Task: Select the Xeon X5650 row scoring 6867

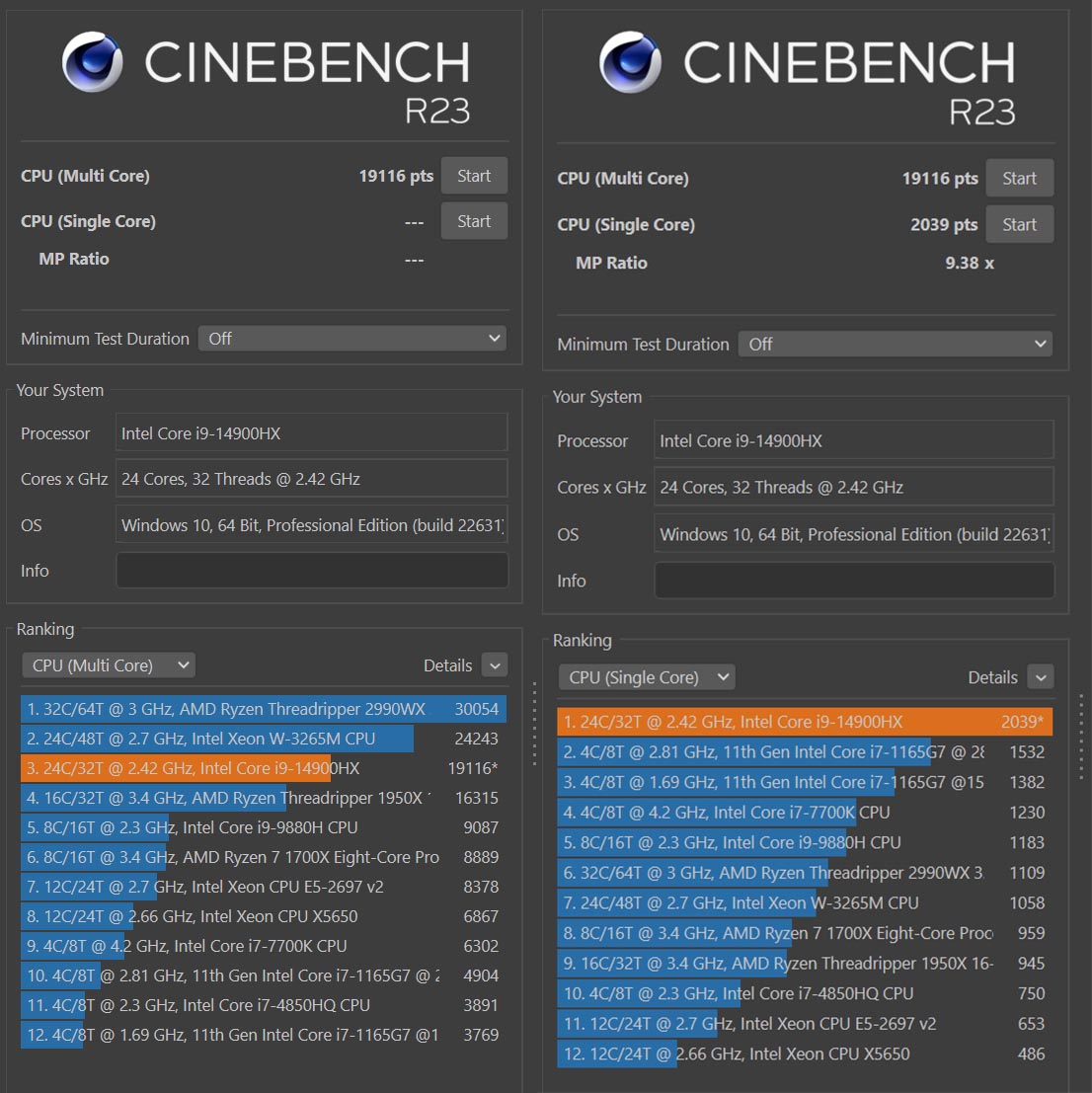Action: coord(264,916)
